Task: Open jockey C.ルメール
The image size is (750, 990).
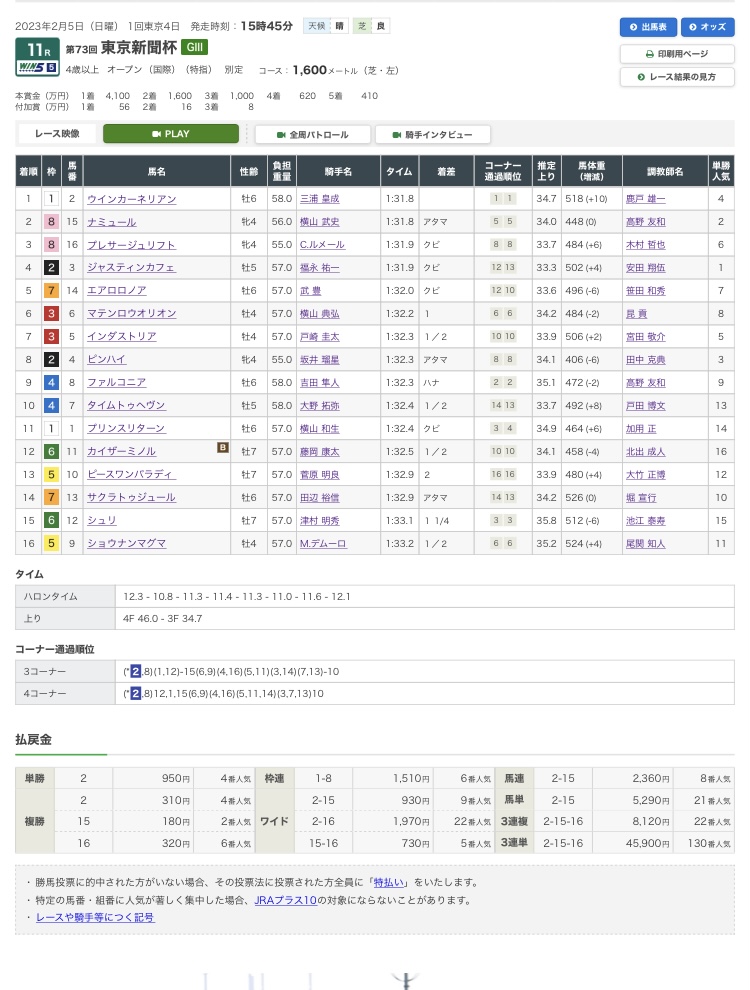Action: pyautogui.click(x=322, y=245)
